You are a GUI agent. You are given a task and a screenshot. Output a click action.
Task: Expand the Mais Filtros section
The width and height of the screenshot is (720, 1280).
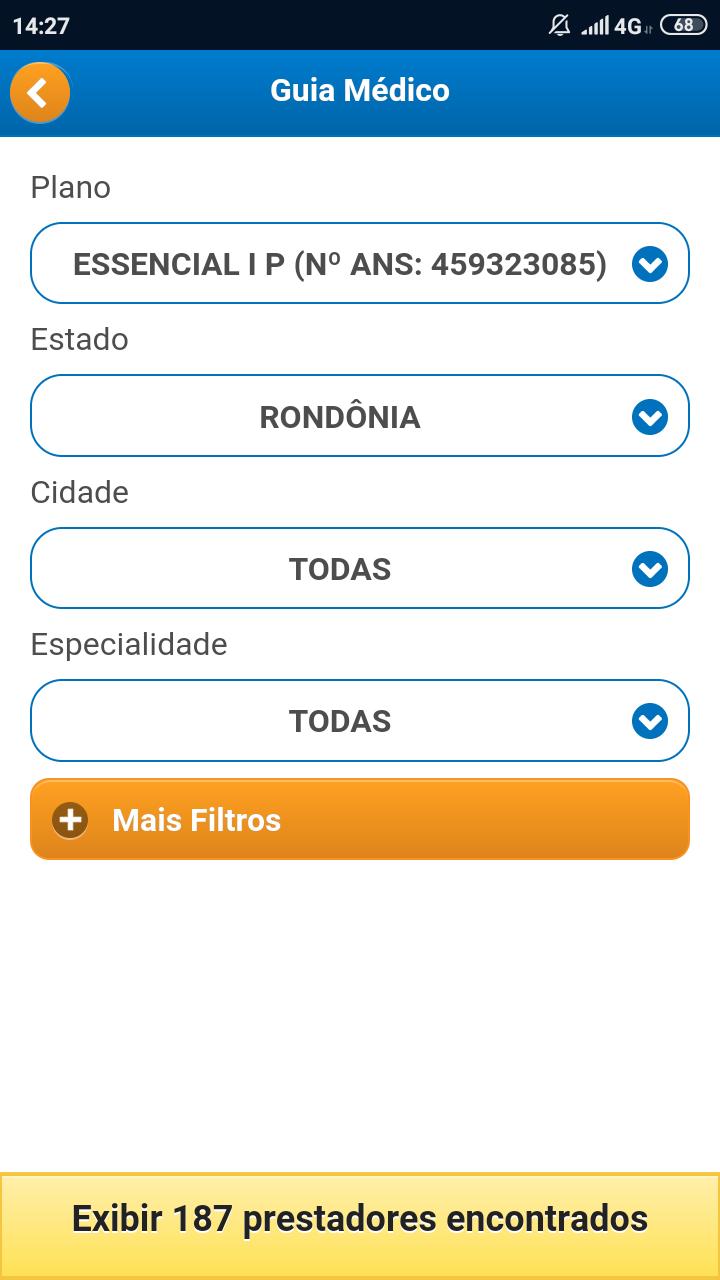[360, 820]
